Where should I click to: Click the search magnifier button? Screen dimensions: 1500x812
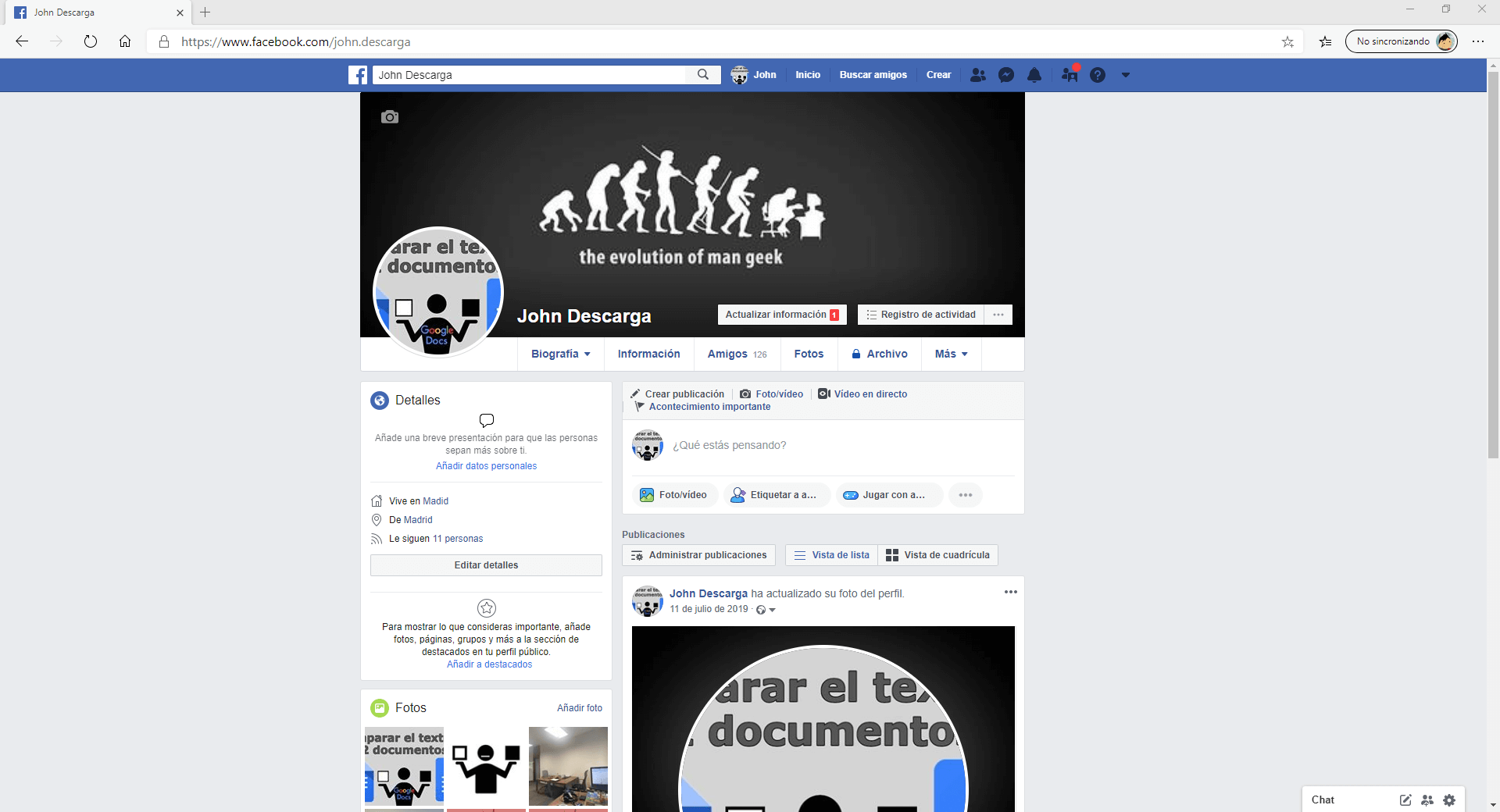pos(703,75)
